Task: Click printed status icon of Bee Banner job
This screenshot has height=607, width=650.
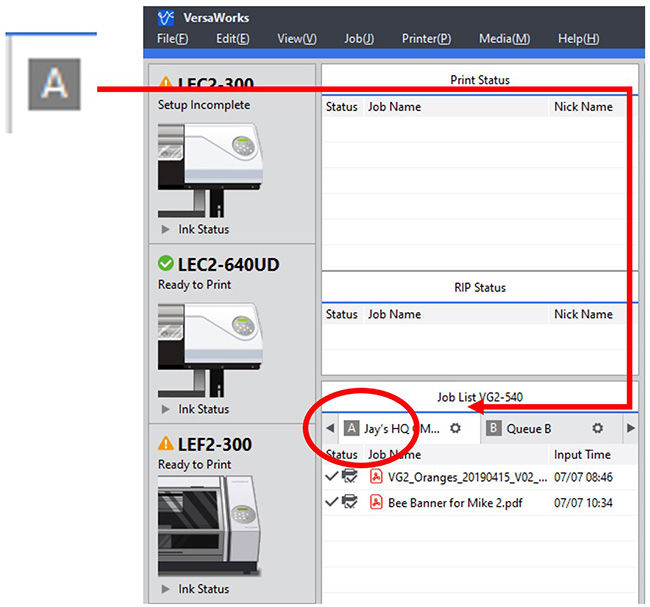Action: point(350,502)
